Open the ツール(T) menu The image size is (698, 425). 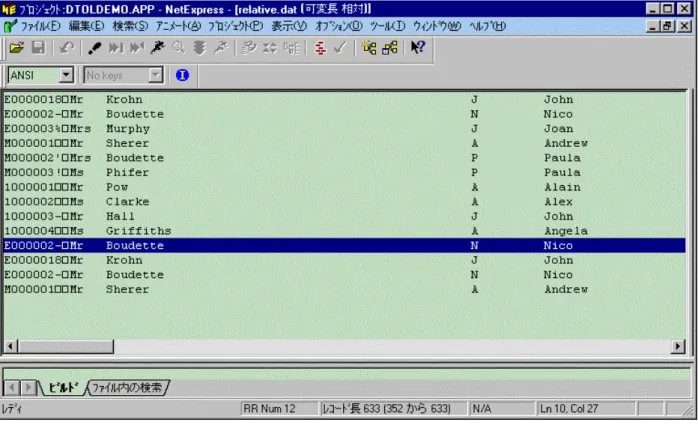coord(388,26)
